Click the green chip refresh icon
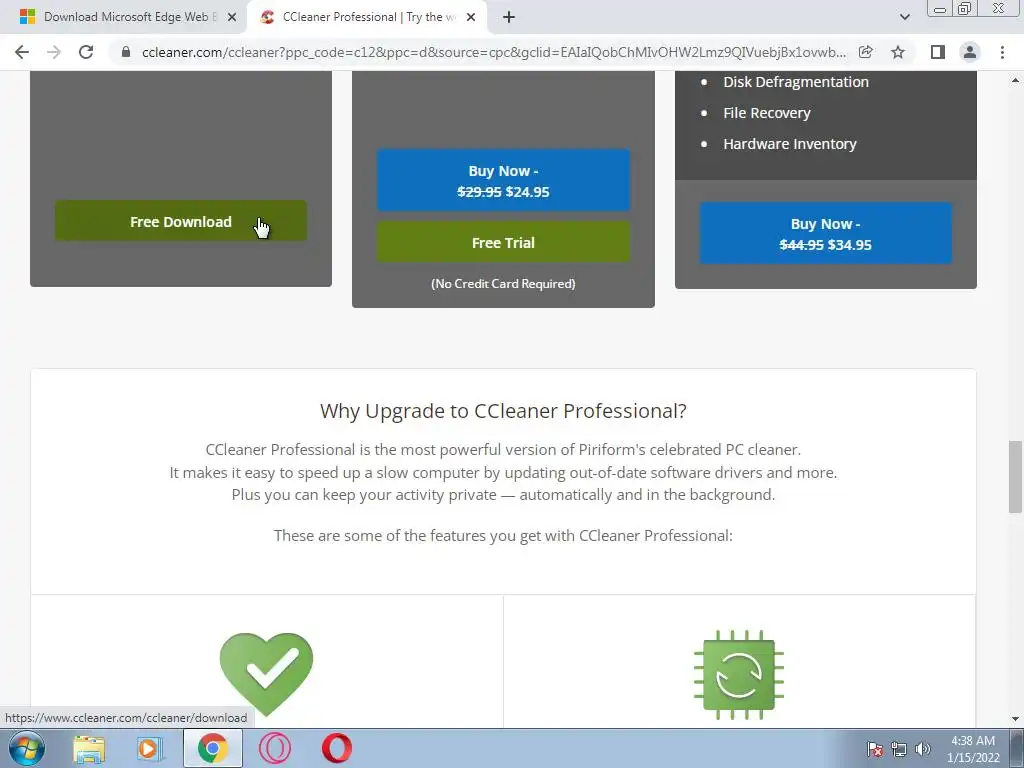1024x768 pixels. 739,675
